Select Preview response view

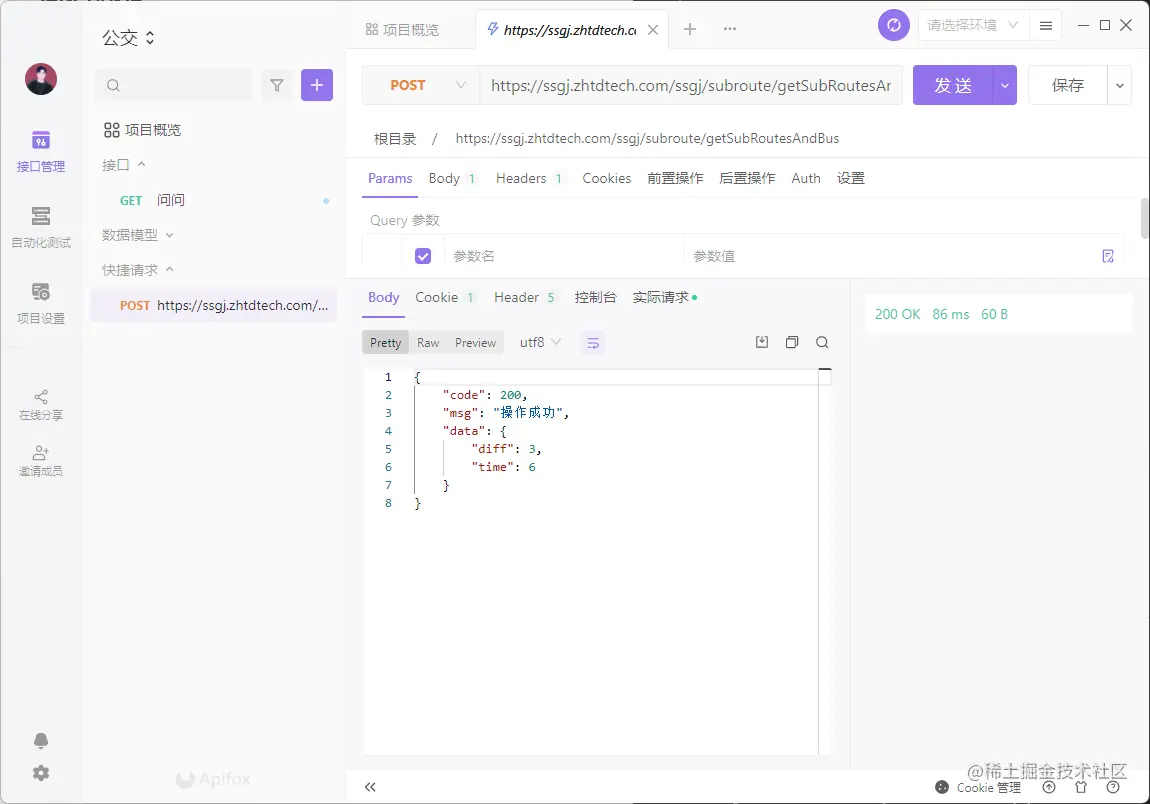tap(475, 343)
